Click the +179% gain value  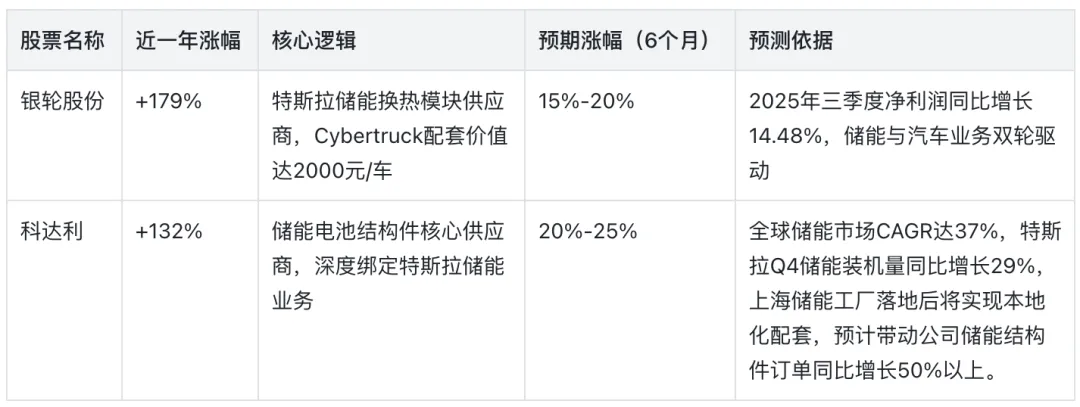[x=169, y=102]
